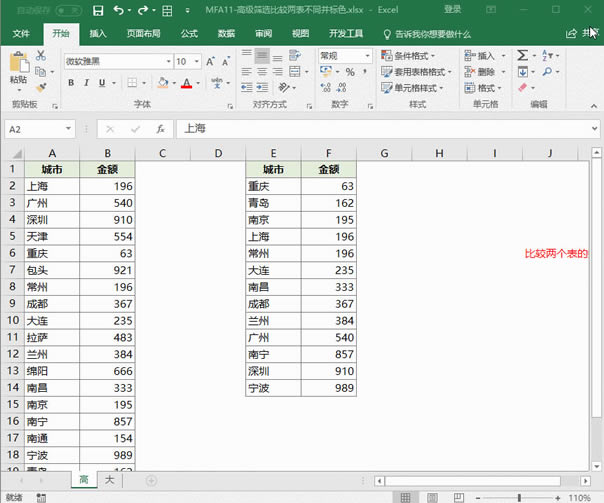The width and height of the screenshot is (604, 503).
Task: Click the zoom slider in status bar
Action: point(518,497)
